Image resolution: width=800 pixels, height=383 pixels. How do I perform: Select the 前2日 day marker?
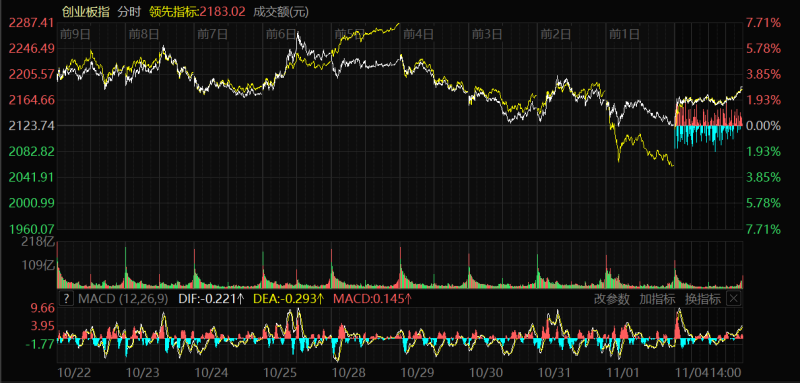point(556,34)
